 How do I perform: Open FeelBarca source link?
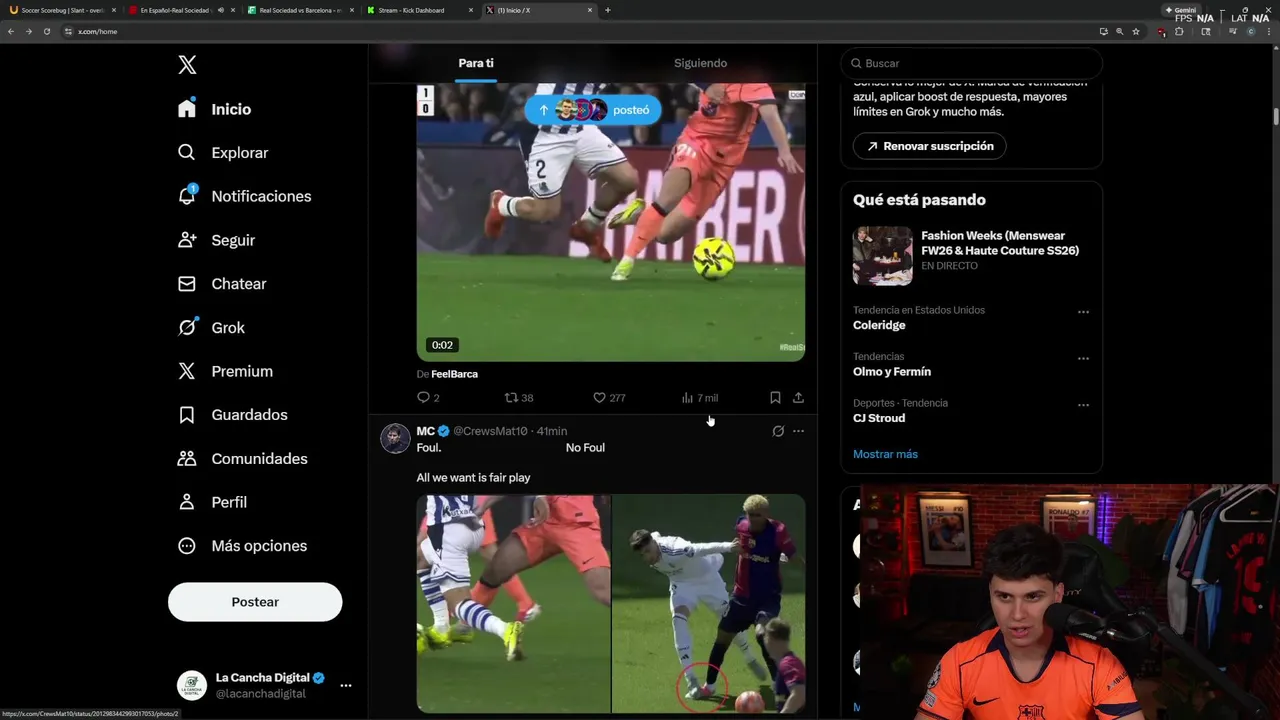click(454, 374)
